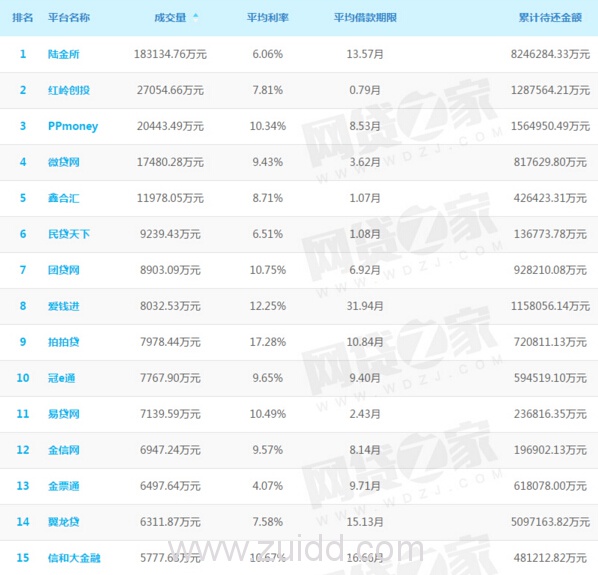This screenshot has height=575, width=598.
Task: Select the 5097163.82万元 outstanding cell
Action: (x=550, y=522)
